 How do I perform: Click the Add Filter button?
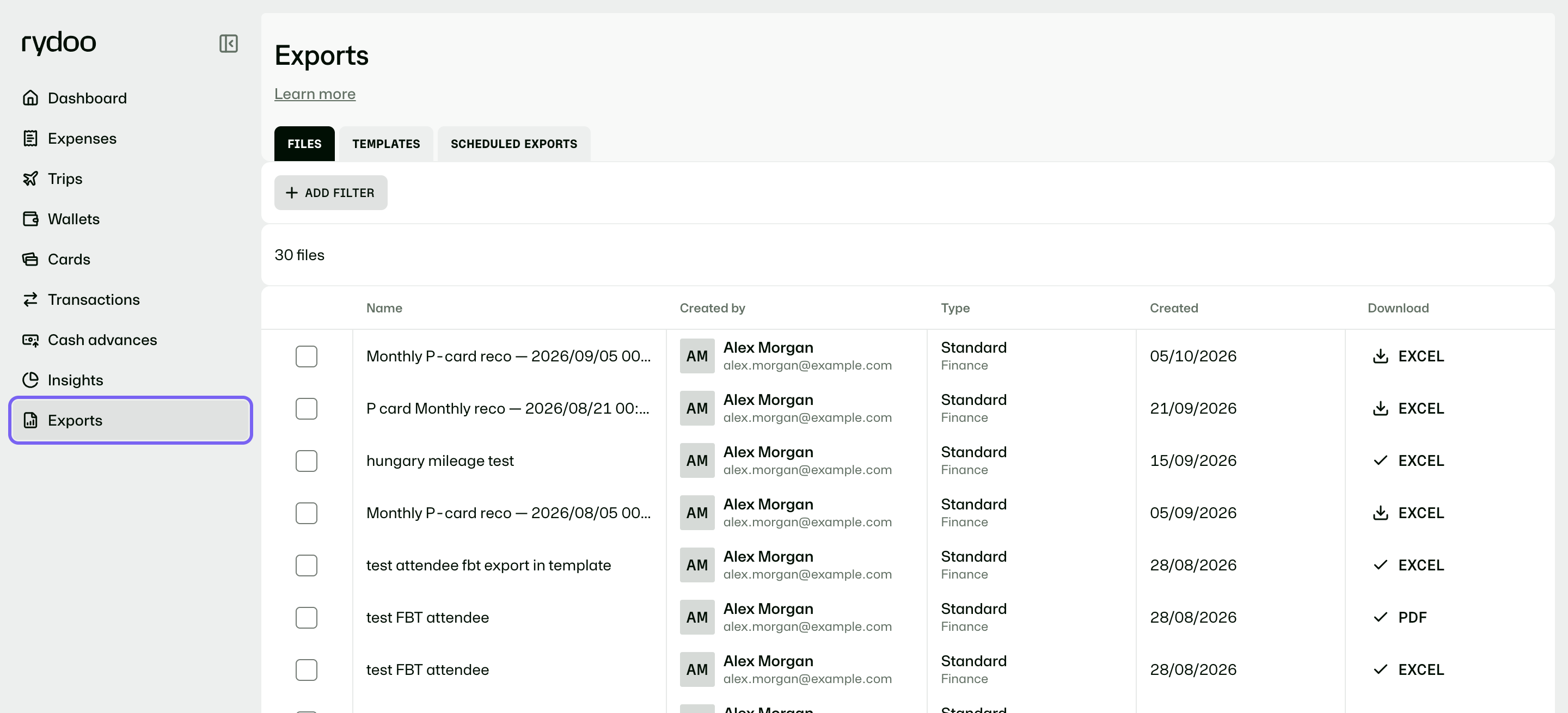(x=330, y=192)
